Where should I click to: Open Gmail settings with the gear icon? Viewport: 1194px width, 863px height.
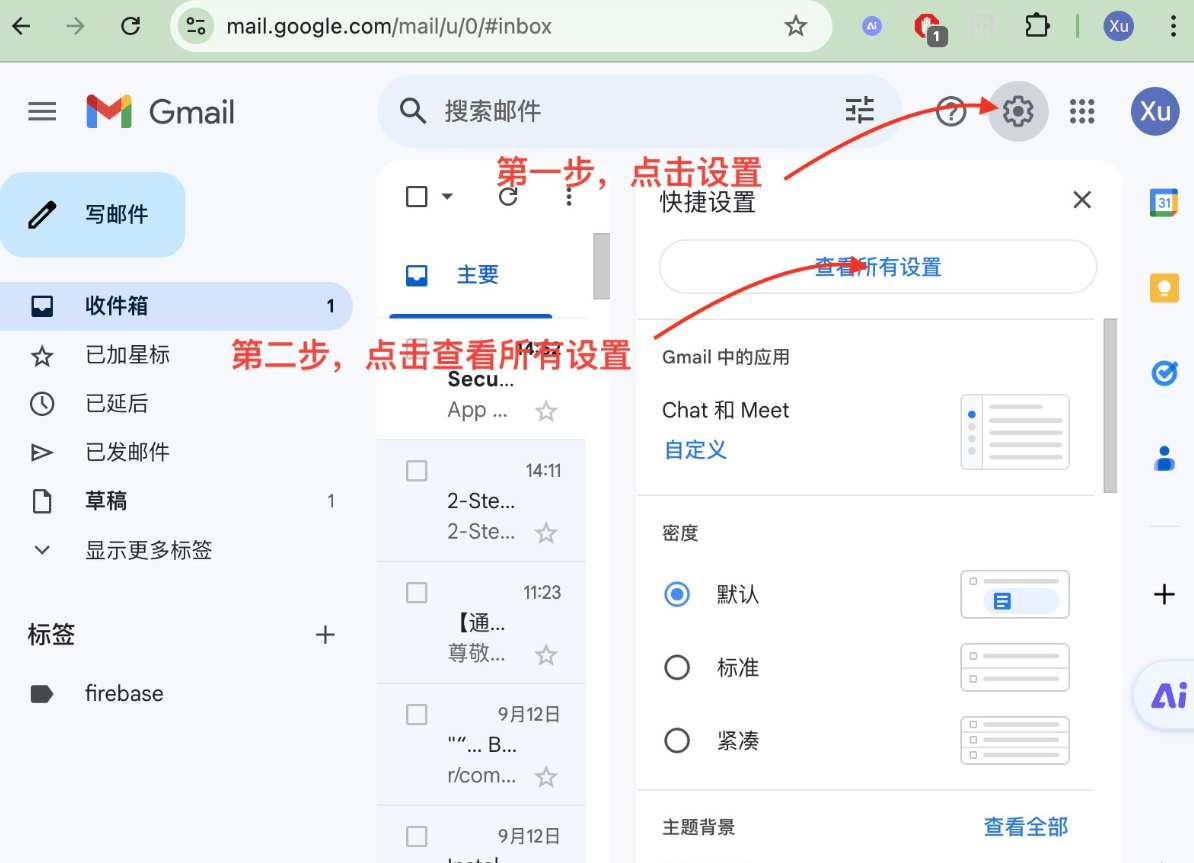(x=1017, y=112)
